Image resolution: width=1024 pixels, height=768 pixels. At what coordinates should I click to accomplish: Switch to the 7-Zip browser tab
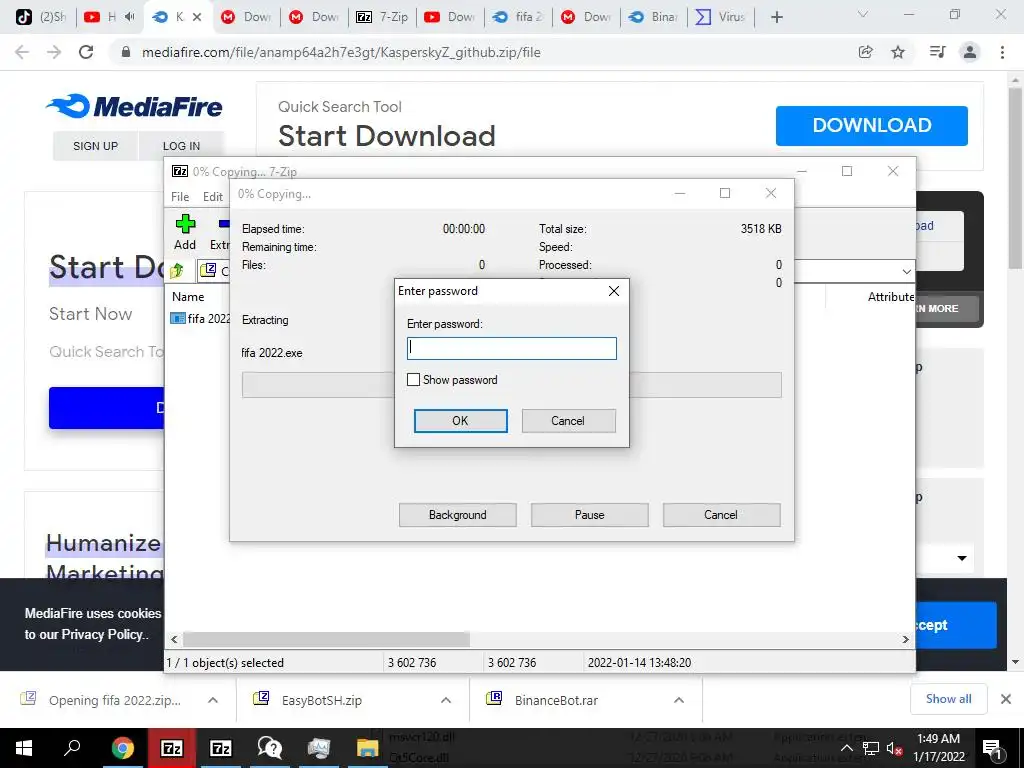(383, 17)
